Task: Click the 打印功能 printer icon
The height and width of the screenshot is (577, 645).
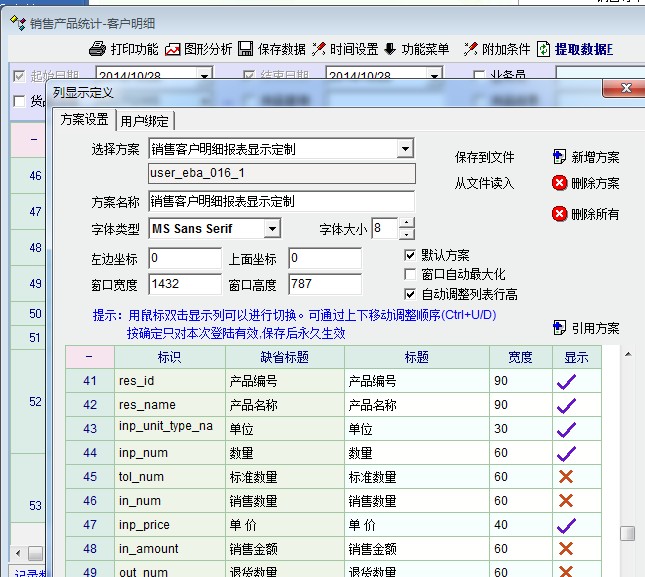Action: click(97, 48)
